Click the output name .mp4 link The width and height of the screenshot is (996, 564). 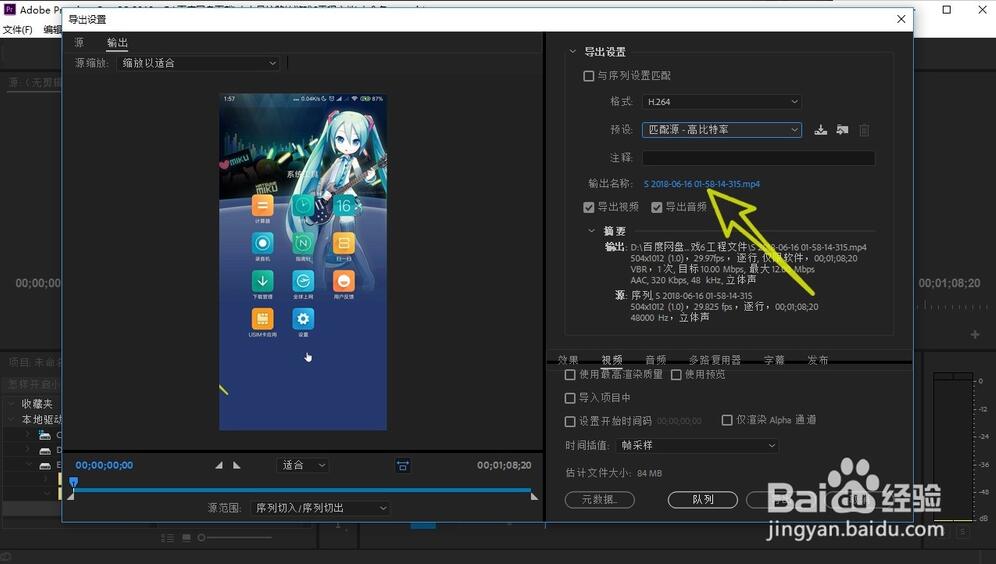coord(701,184)
